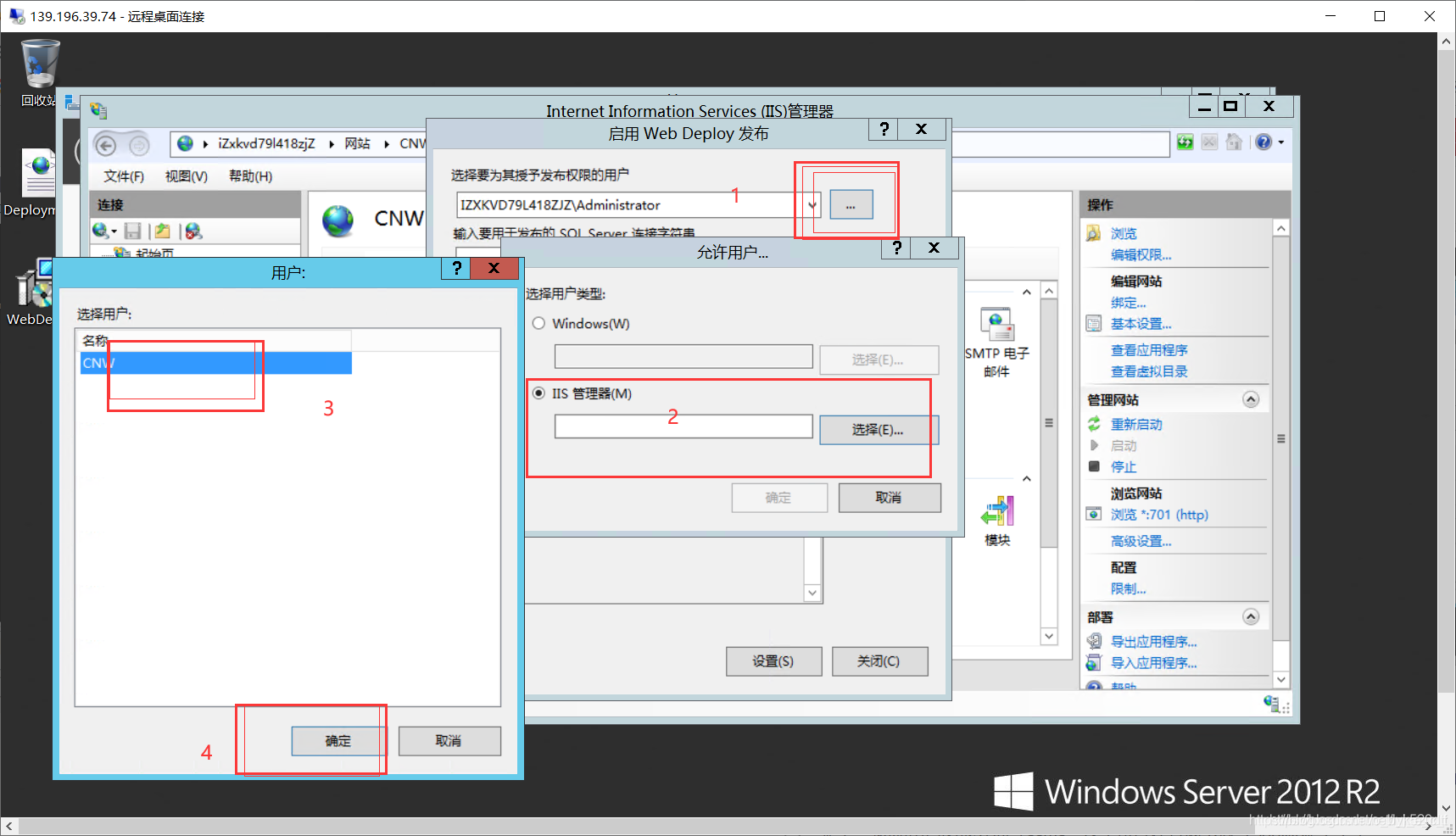Click the status bar server icon
Image resolution: width=1456 pixels, height=836 pixels.
(x=1271, y=703)
